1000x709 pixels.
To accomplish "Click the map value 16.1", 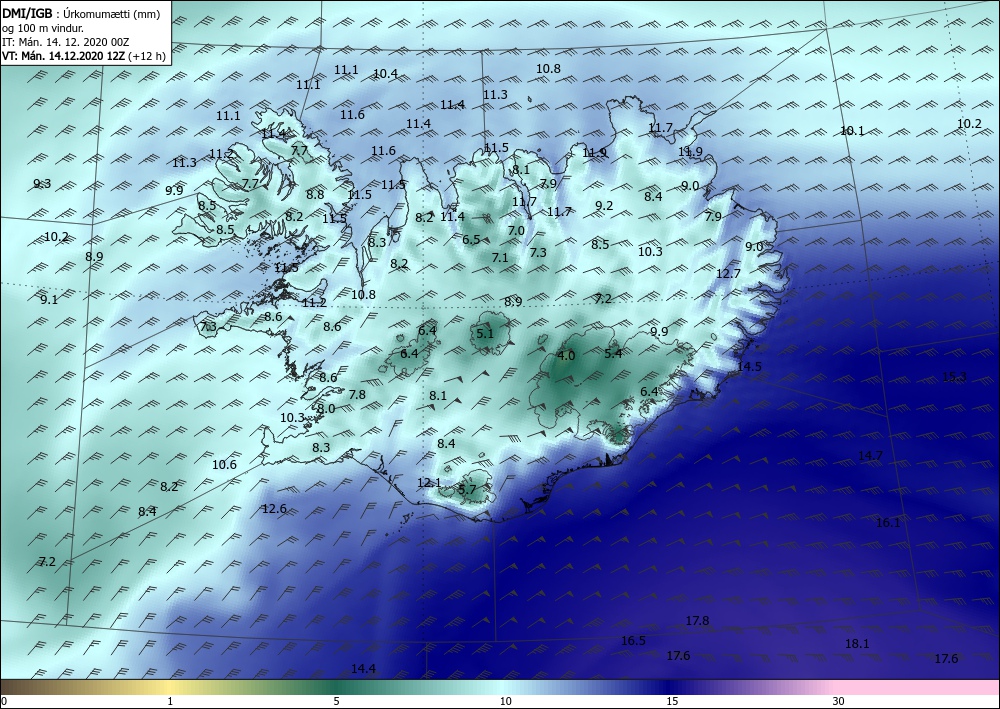I will coord(888,523).
